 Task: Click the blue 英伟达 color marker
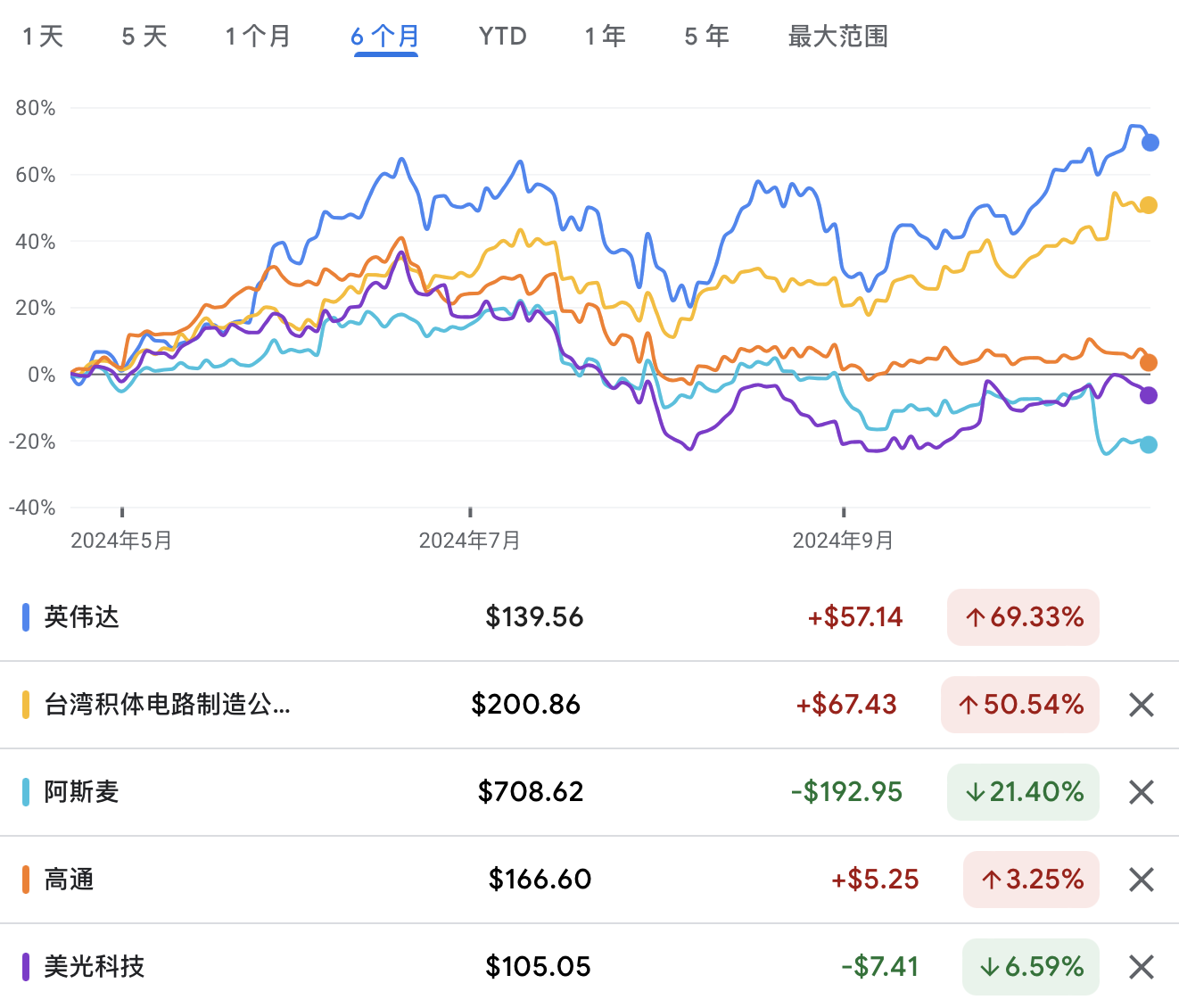26,617
